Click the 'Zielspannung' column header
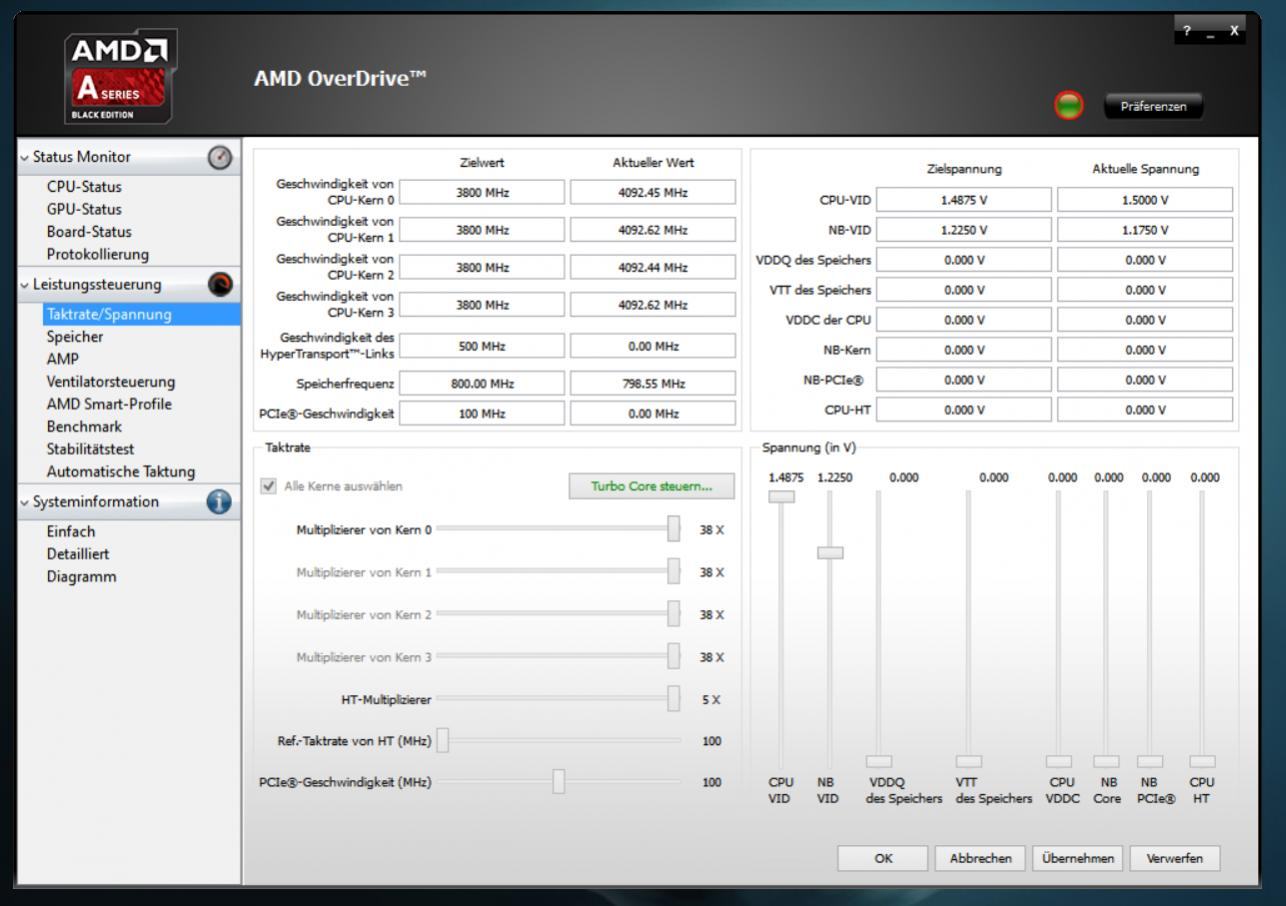The height and width of the screenshot is (906, 1286). (x=964, y=170)
